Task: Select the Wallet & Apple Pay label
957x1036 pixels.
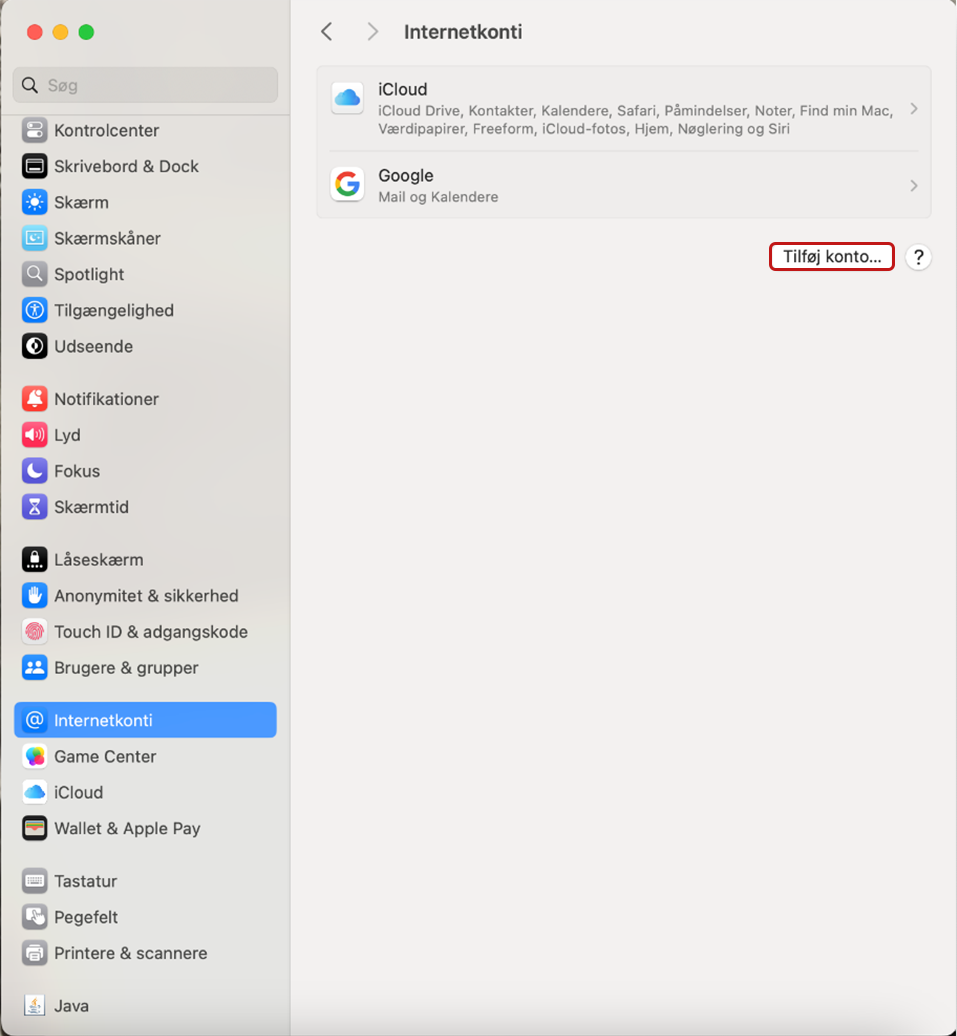Action: coord(127,829)
